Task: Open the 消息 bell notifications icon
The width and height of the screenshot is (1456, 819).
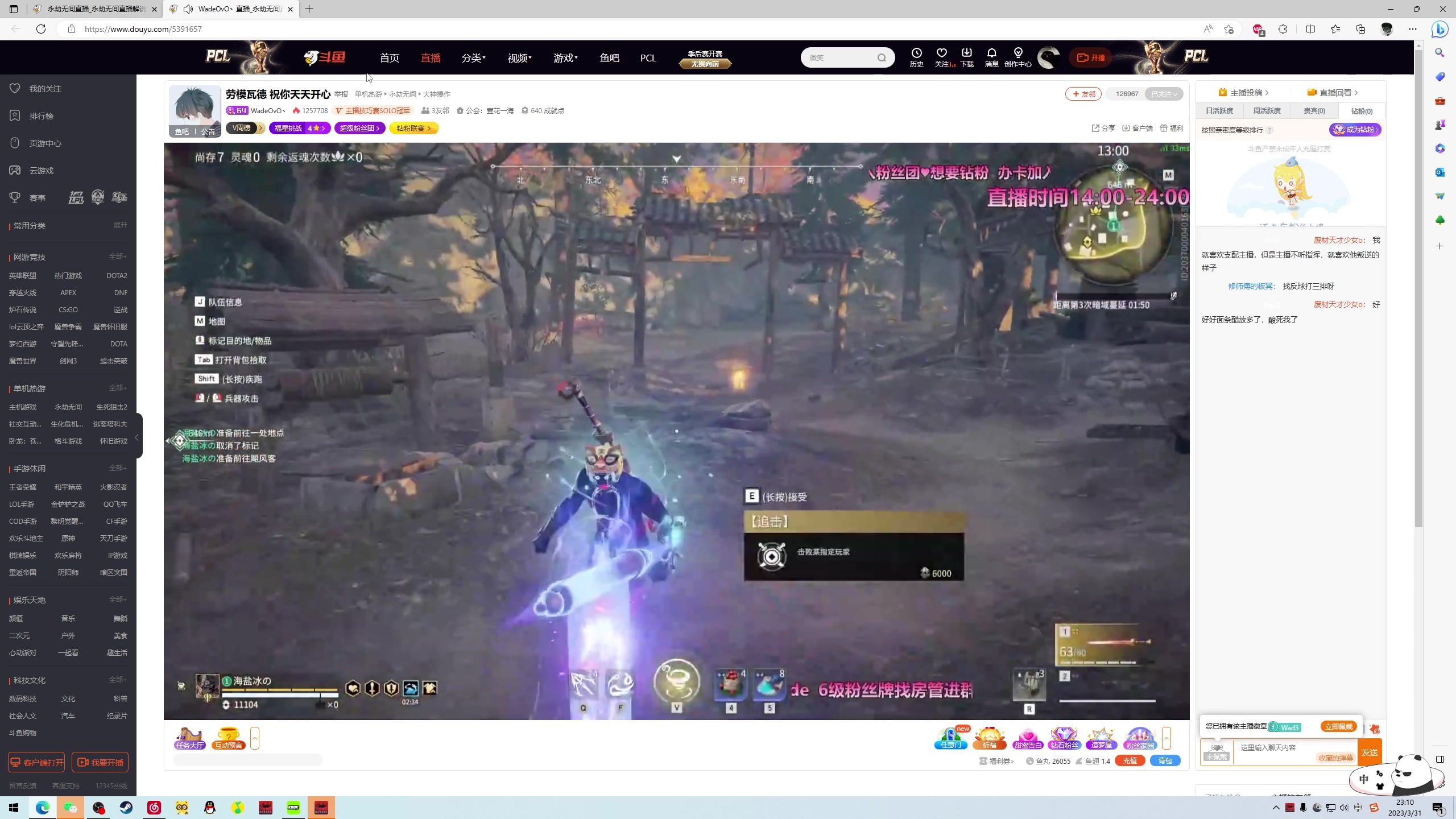Action: point(991,53)
